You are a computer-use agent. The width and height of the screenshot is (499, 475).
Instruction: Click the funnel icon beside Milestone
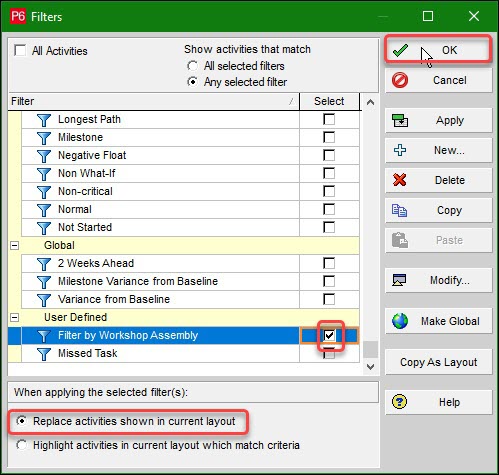point(44,138)
